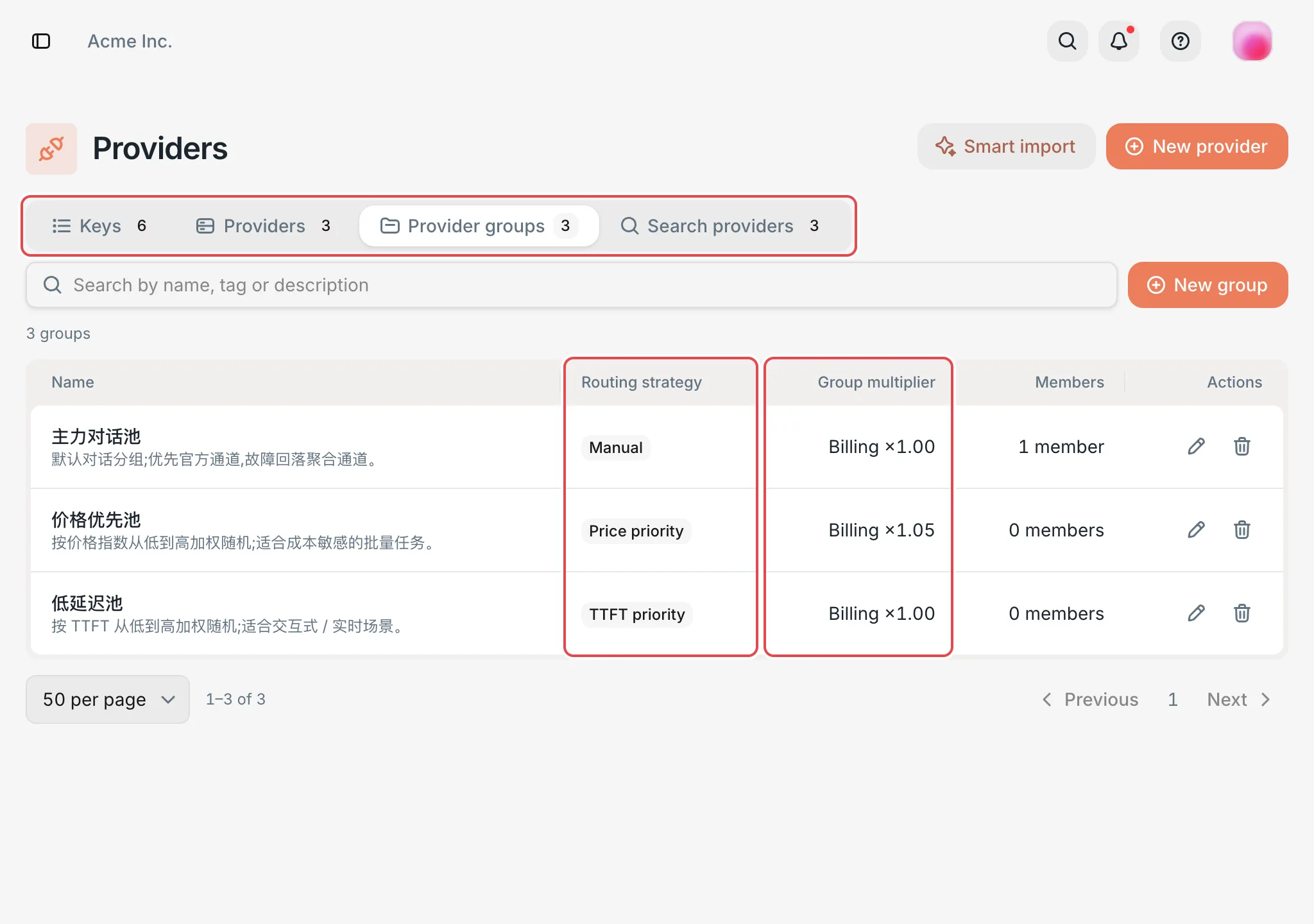
Task: Click the Members column header
Action: click(x=1070, y=382)
